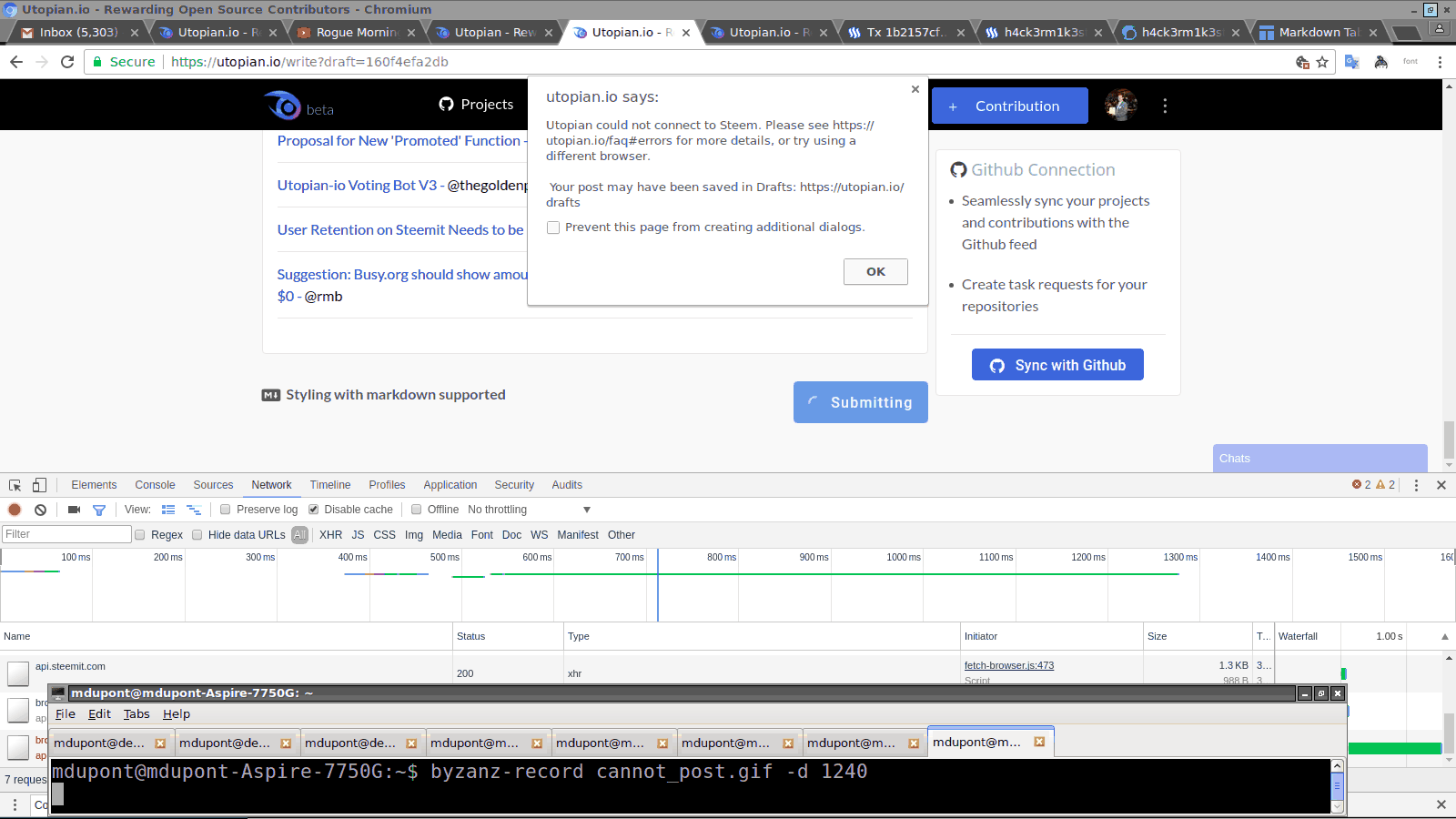1456x819 pixels.
Task: Reload the current page
Action: coord(67,62)
